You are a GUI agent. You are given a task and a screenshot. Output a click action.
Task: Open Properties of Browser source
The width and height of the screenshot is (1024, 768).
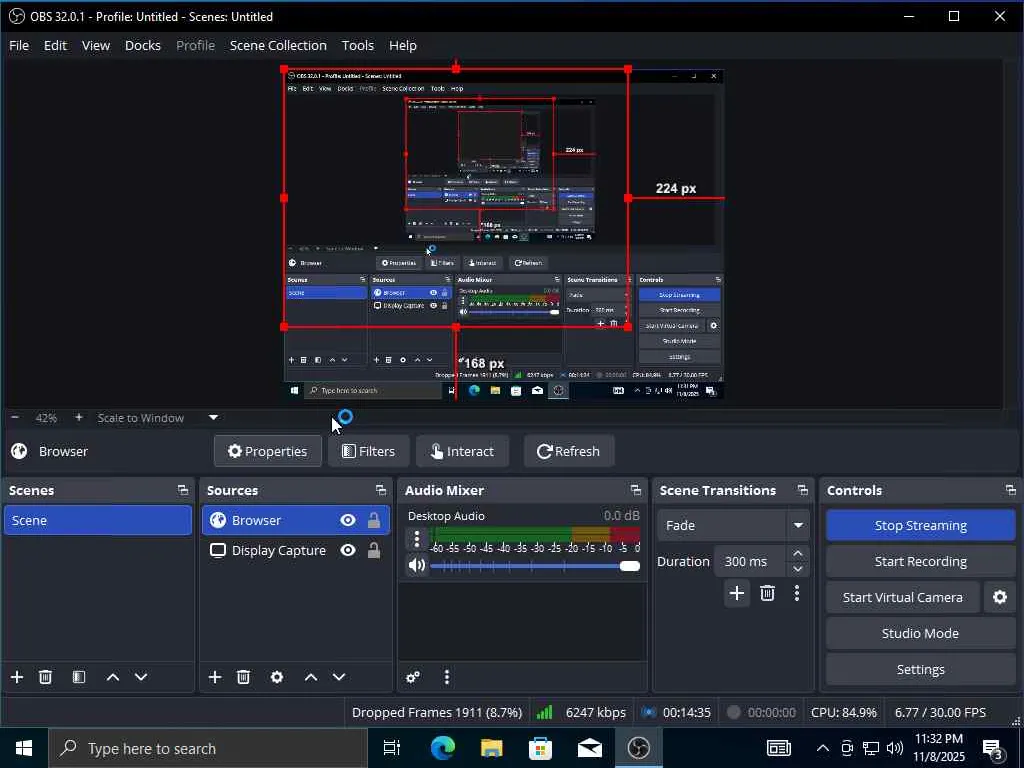pos(268,451)
